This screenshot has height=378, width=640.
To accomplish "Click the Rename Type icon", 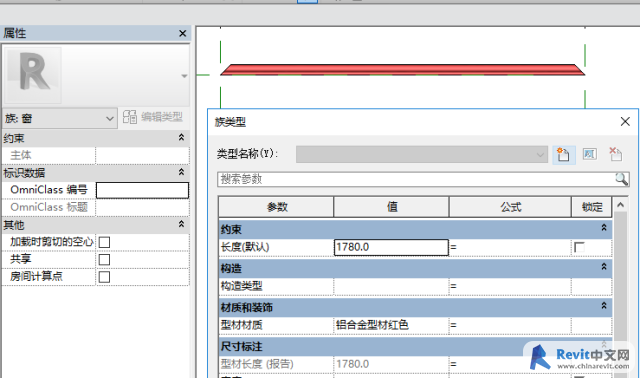I will pos(590,154).
